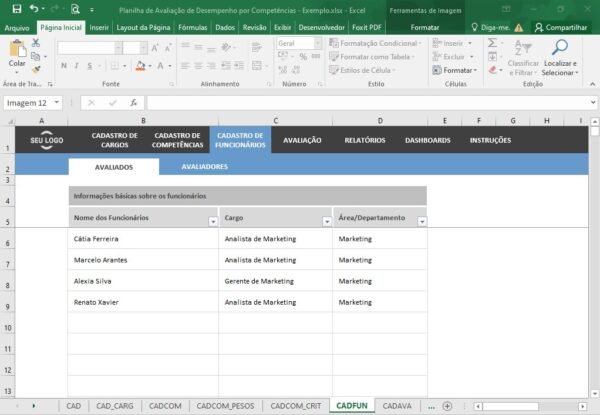Click the fill color bucket icon
Image resolution: width=600 pixels, height=415 pixels.
(140, 66)
